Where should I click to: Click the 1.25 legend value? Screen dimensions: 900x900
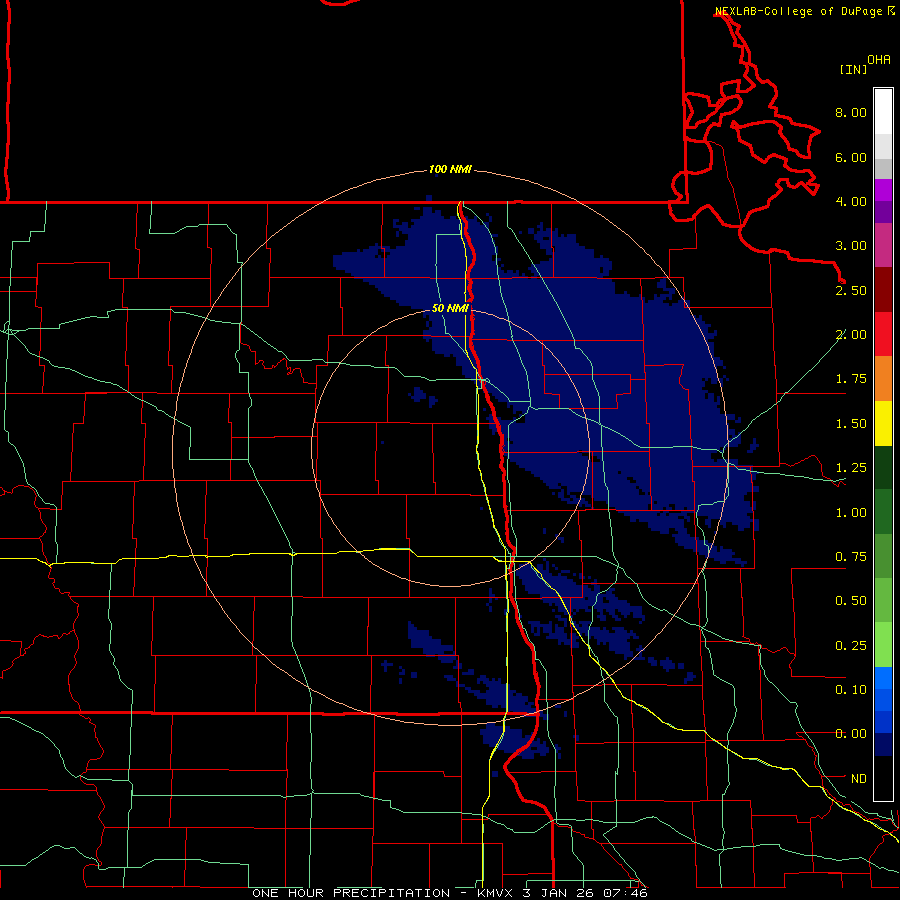click(851, 468)
